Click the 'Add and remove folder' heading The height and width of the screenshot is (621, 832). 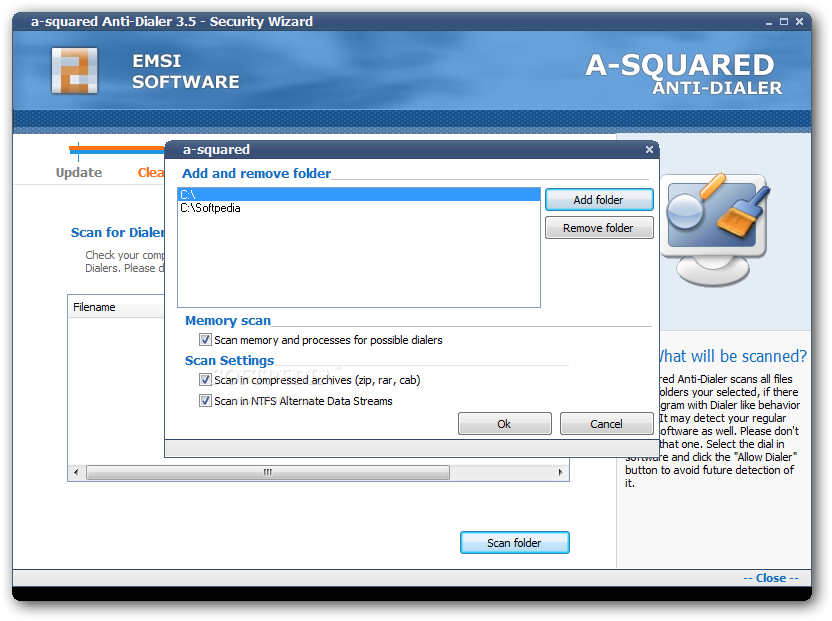pos(256,174)
